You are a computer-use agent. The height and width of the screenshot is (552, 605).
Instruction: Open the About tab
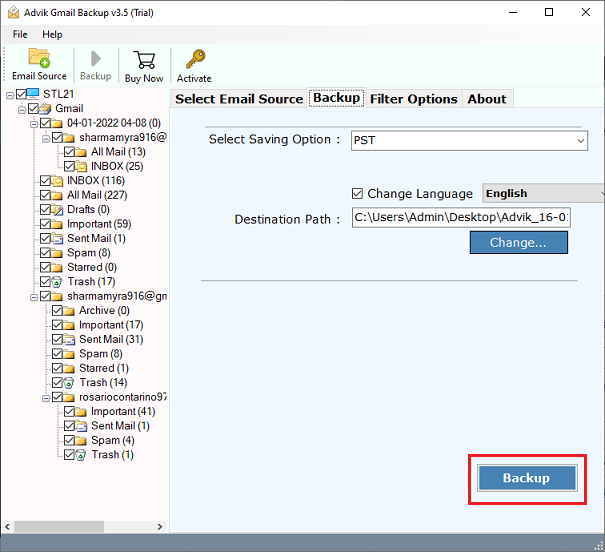pos(487,99)
